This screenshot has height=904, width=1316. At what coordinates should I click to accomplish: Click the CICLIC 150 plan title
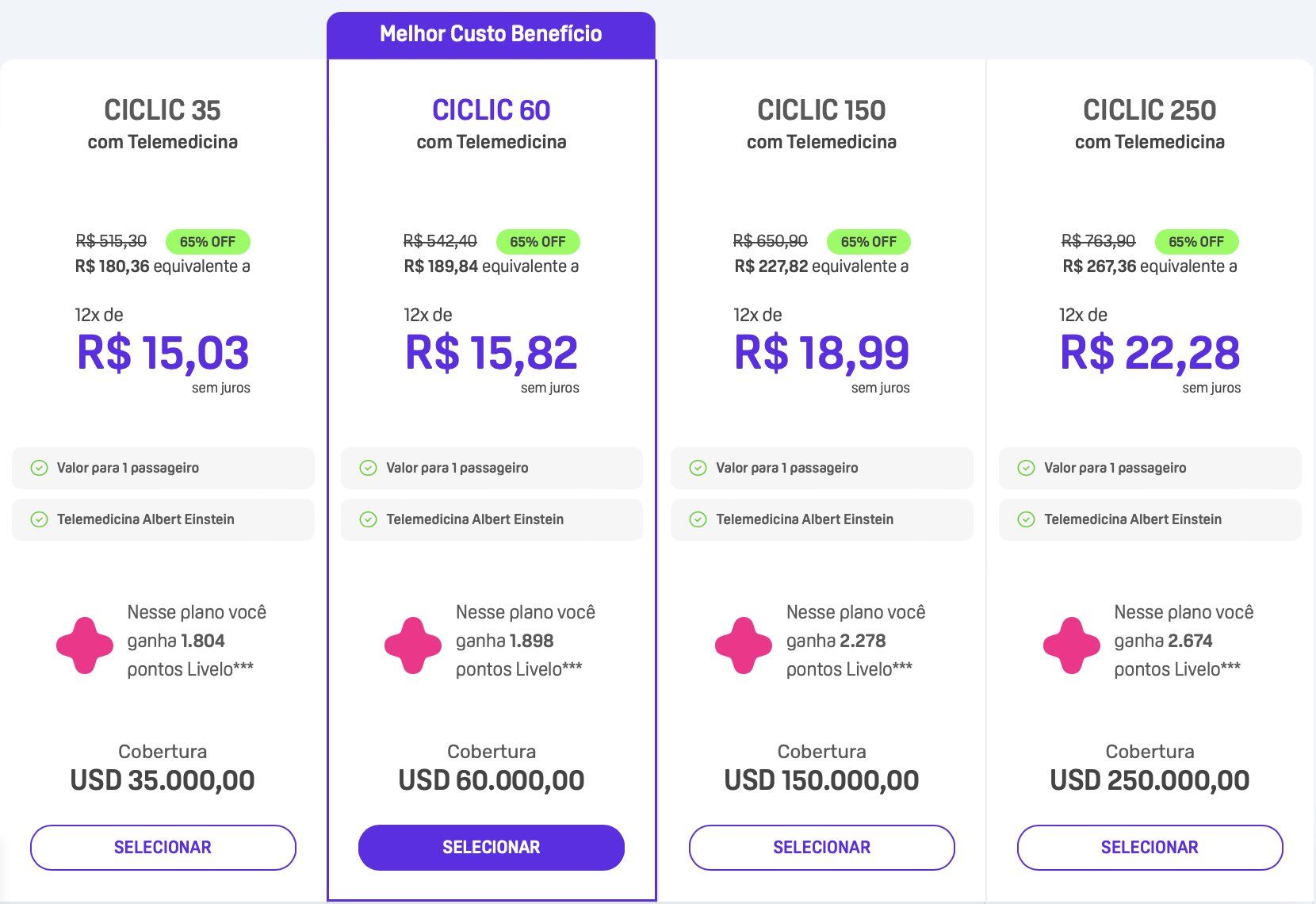pyautogui.click(x=821, y=109)
